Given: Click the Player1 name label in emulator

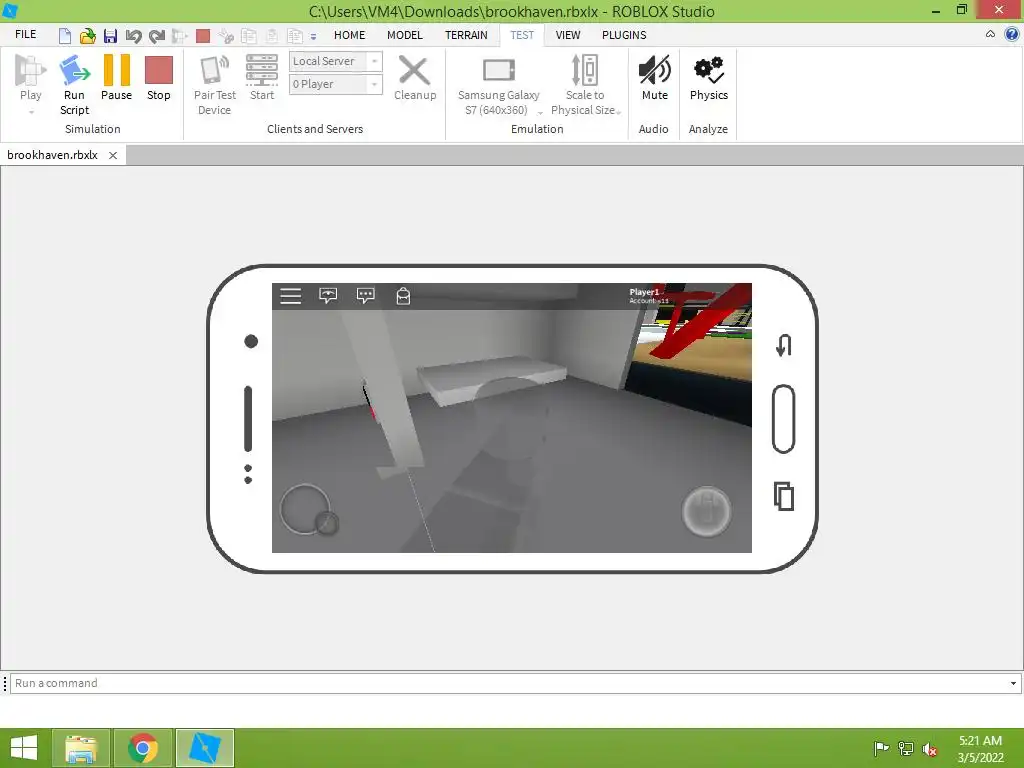Looking at the screenshot, I should point(645,293).
